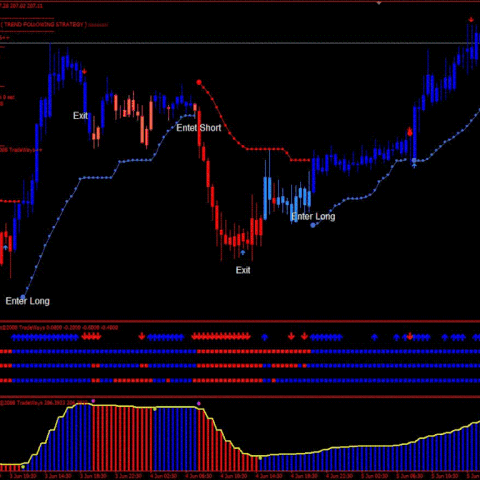Click second magenta dot before histogram decline
This screenshot has height=480, width=480.
point(199,404)
